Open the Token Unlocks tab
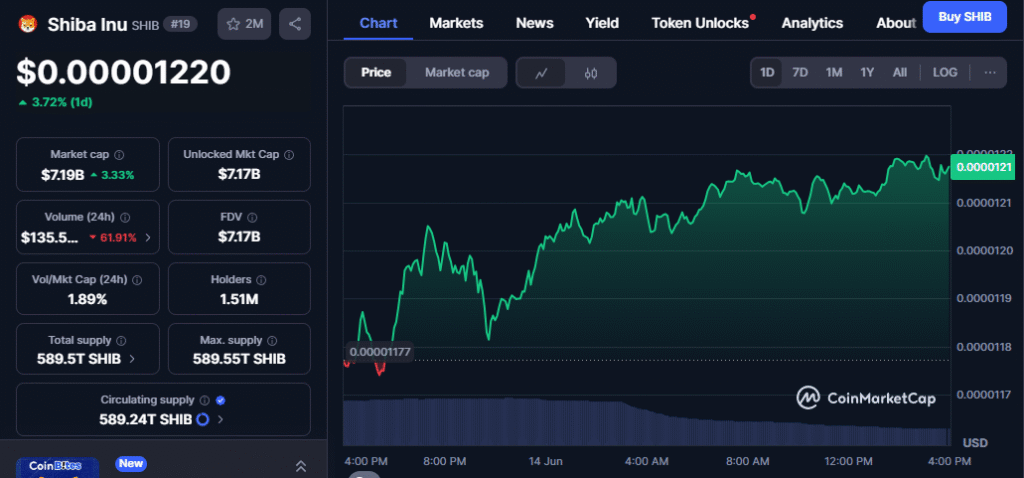The image size is (1024, 478). 700,23
